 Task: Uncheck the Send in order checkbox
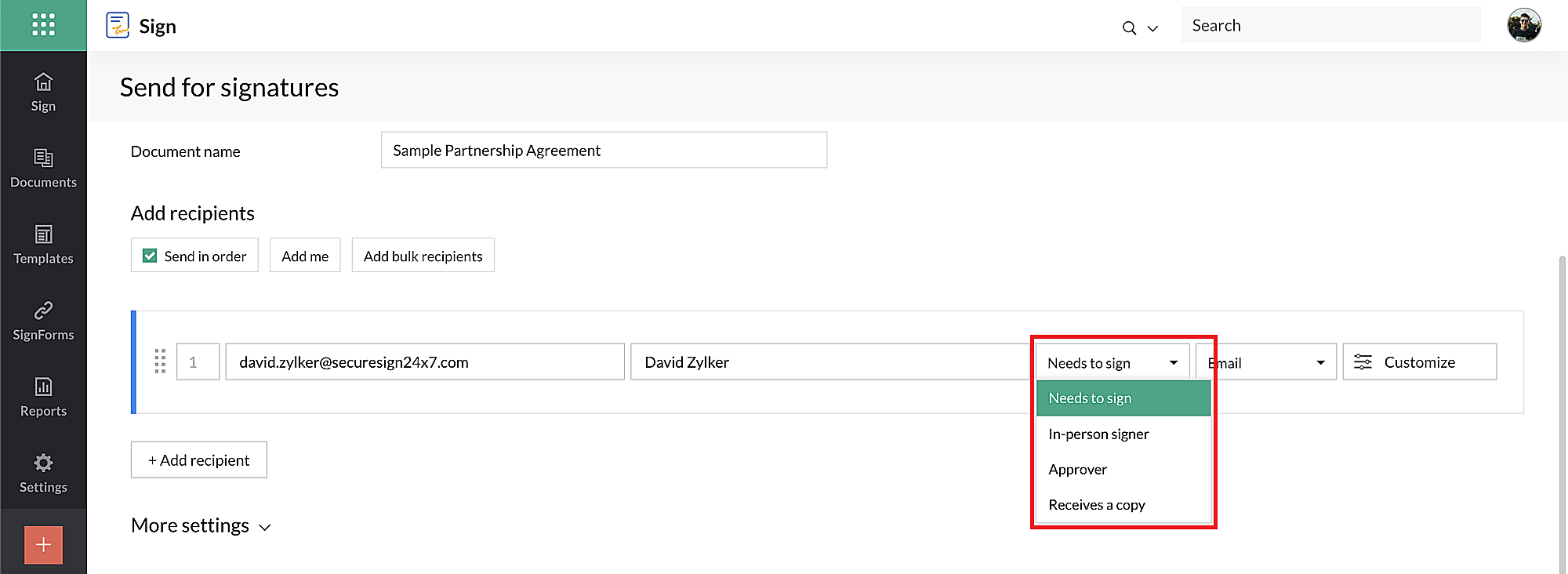(150, 256)
